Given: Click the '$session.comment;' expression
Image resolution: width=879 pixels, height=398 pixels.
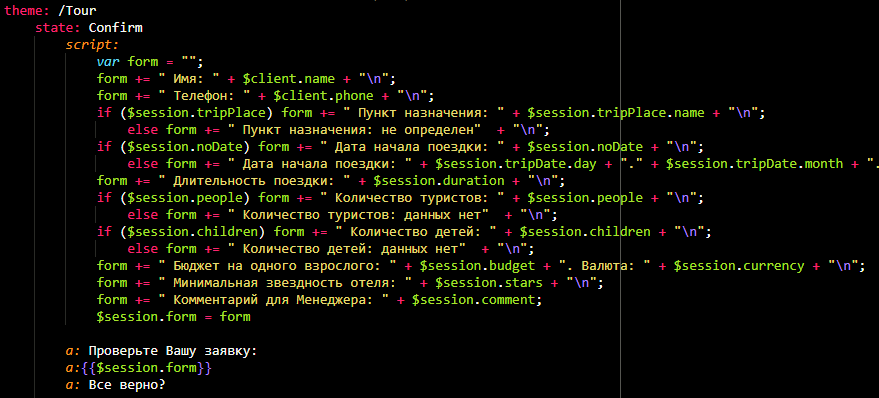Looking at the screenshot, I should 477,300.
